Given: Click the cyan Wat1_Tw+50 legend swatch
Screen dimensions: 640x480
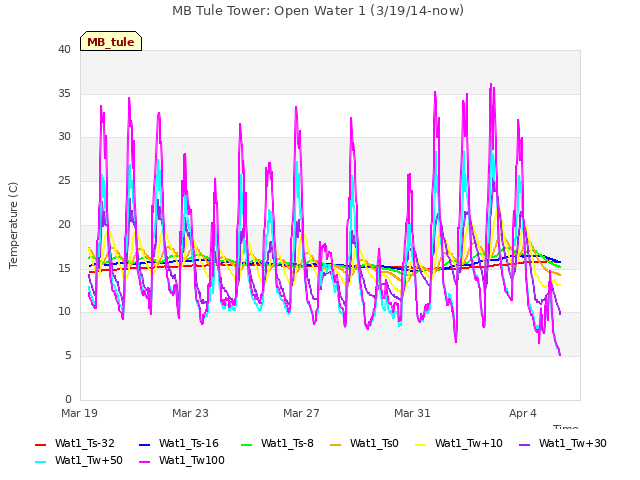Looking at the screenshot, I should point(40,462).
